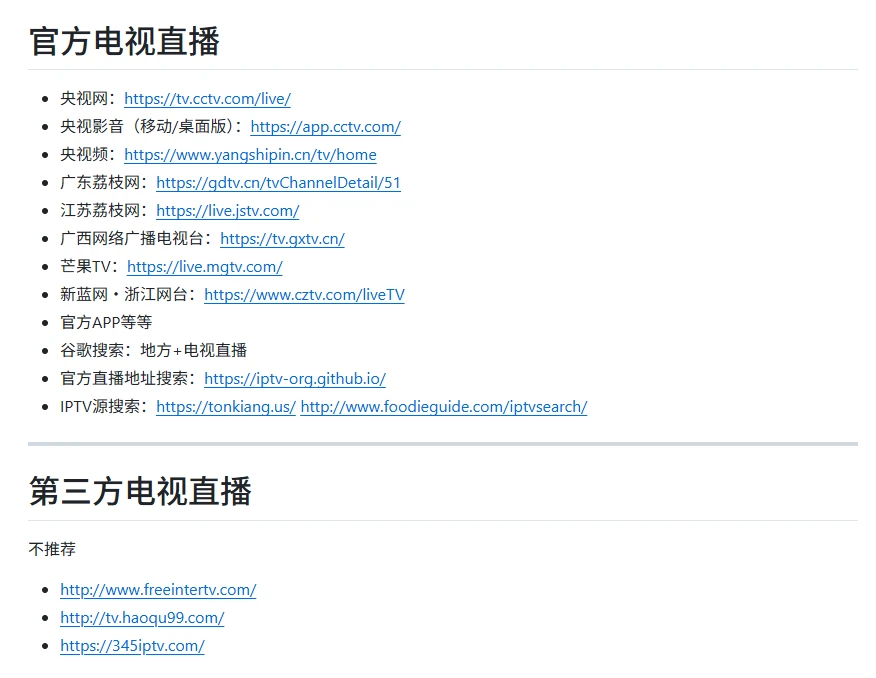Click the 第三方电视直播 heading
876x678 pixels.
tap(140, 491)
